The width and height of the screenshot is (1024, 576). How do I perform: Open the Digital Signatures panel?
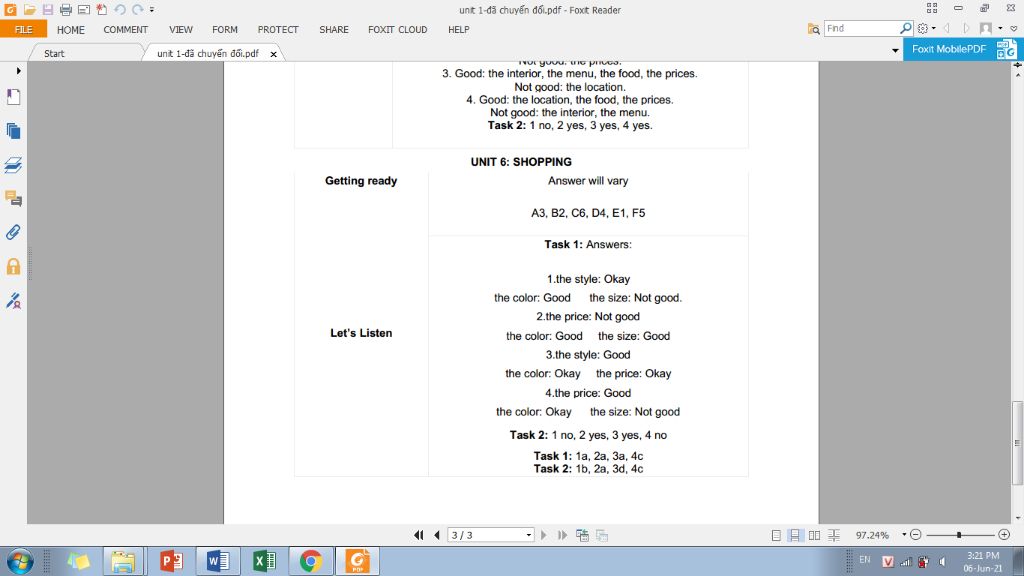click(13, 300)
